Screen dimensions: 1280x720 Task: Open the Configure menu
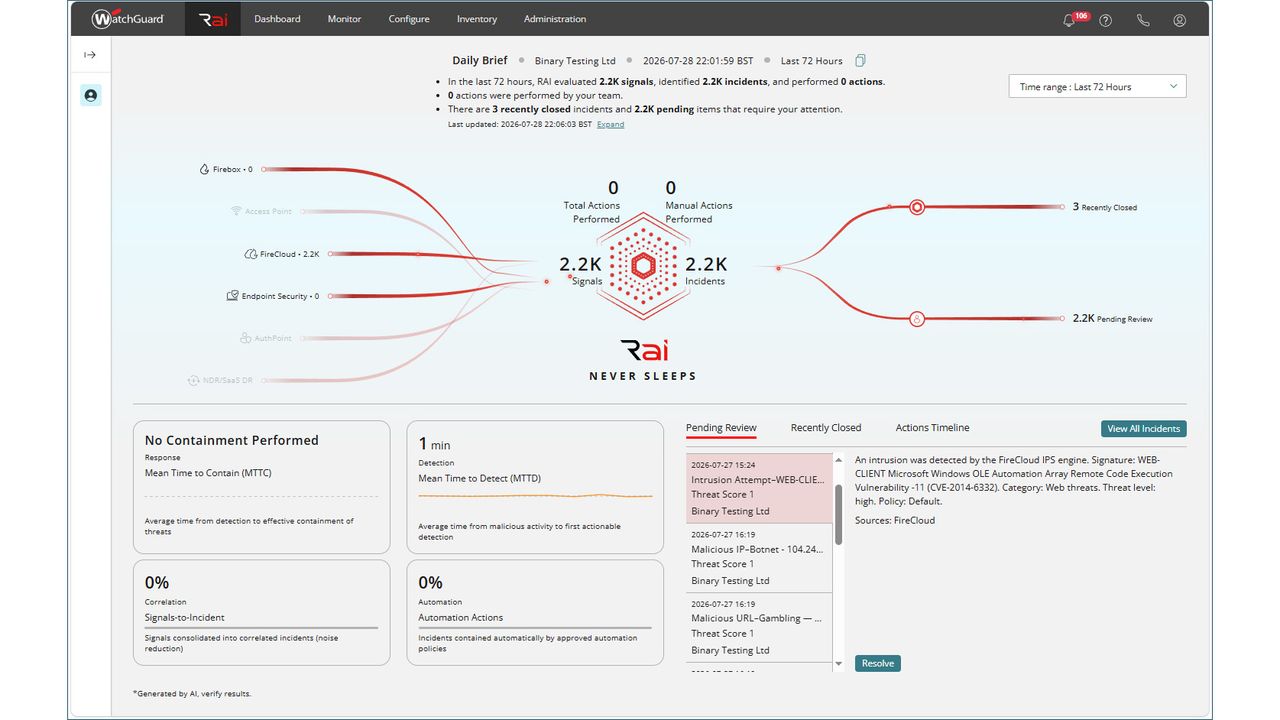tap(409, 19)
